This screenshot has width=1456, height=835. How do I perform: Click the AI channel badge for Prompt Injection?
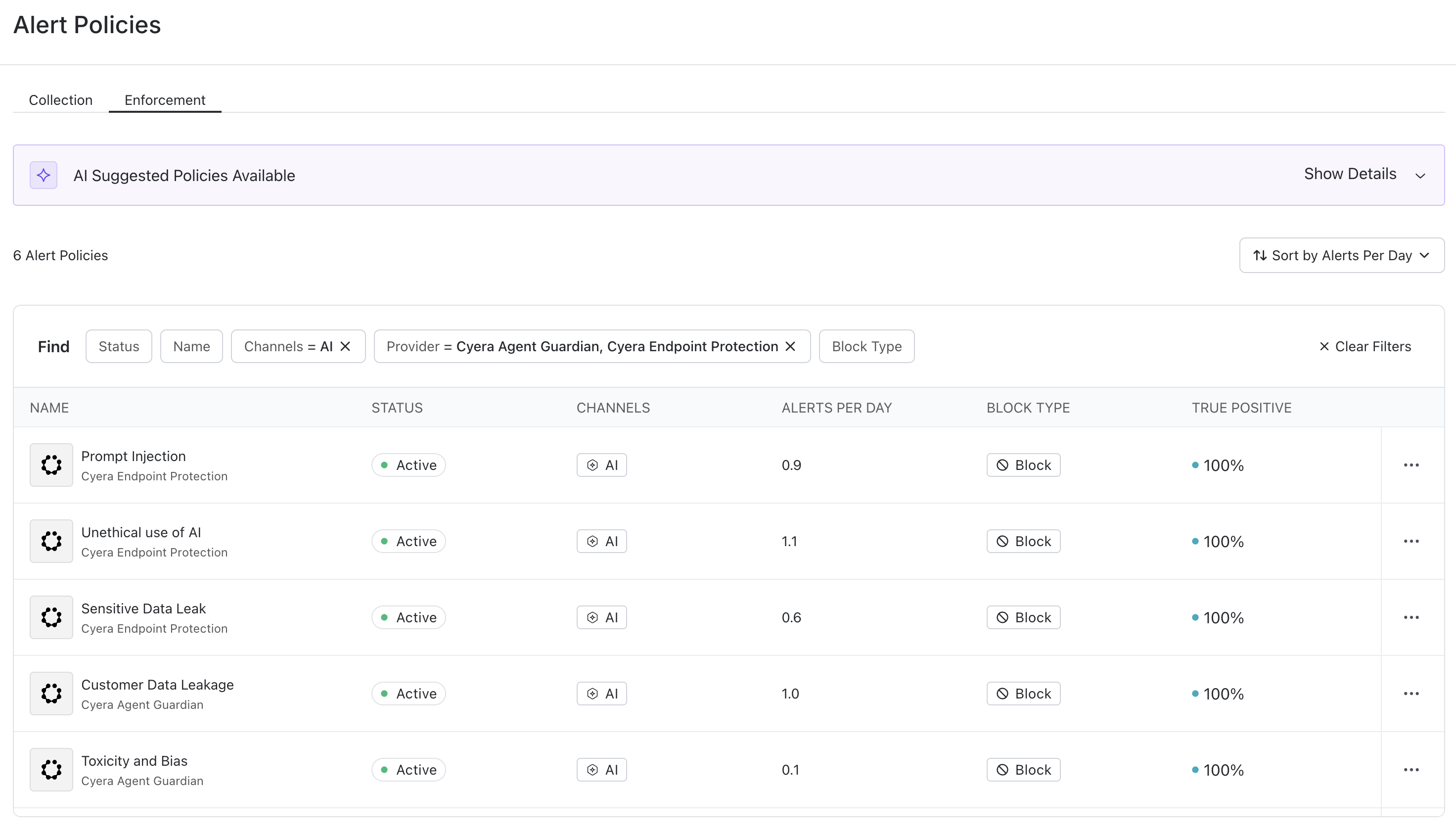coord(602,465)
